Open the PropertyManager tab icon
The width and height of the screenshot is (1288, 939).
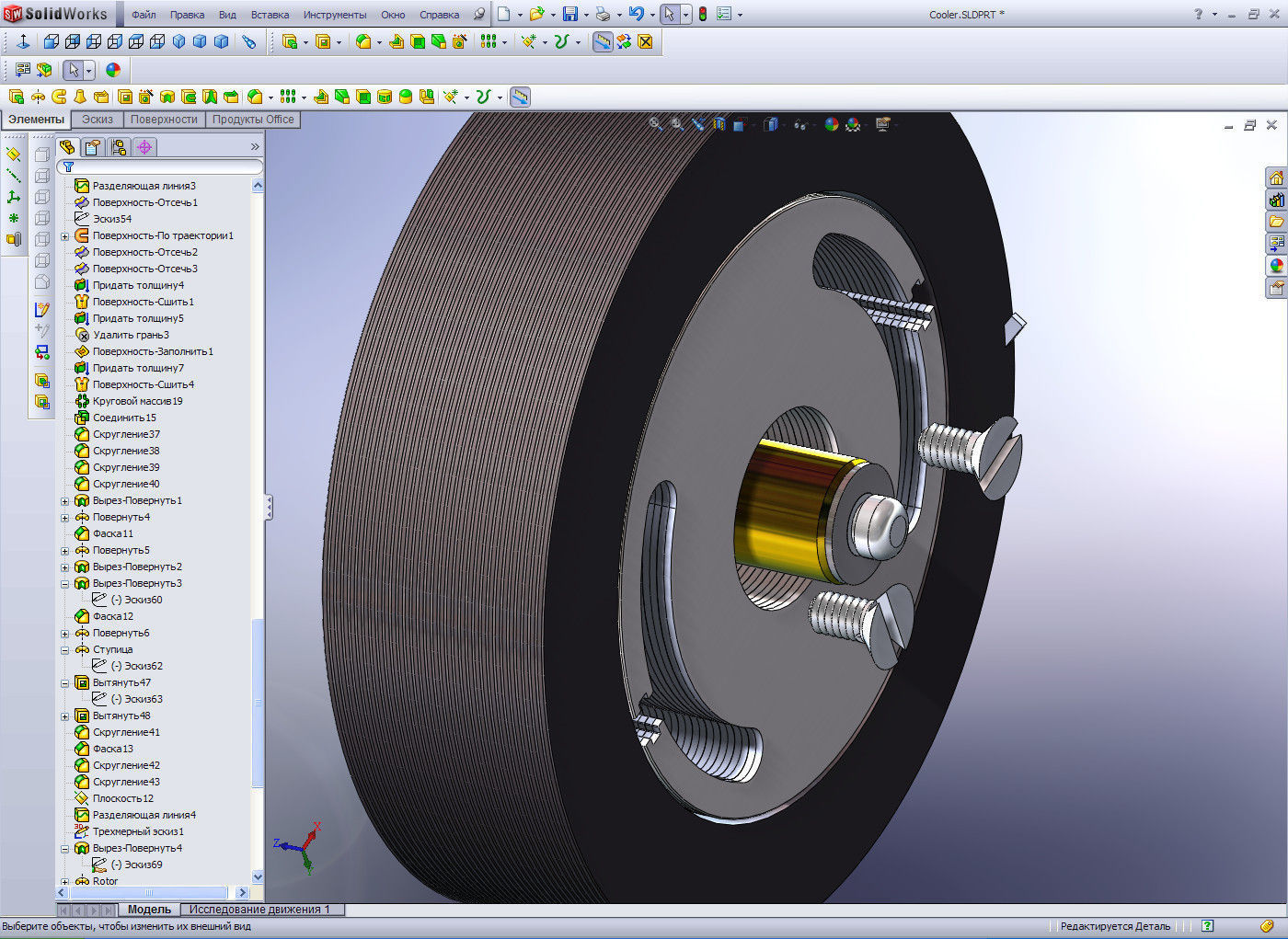point(92,147)
